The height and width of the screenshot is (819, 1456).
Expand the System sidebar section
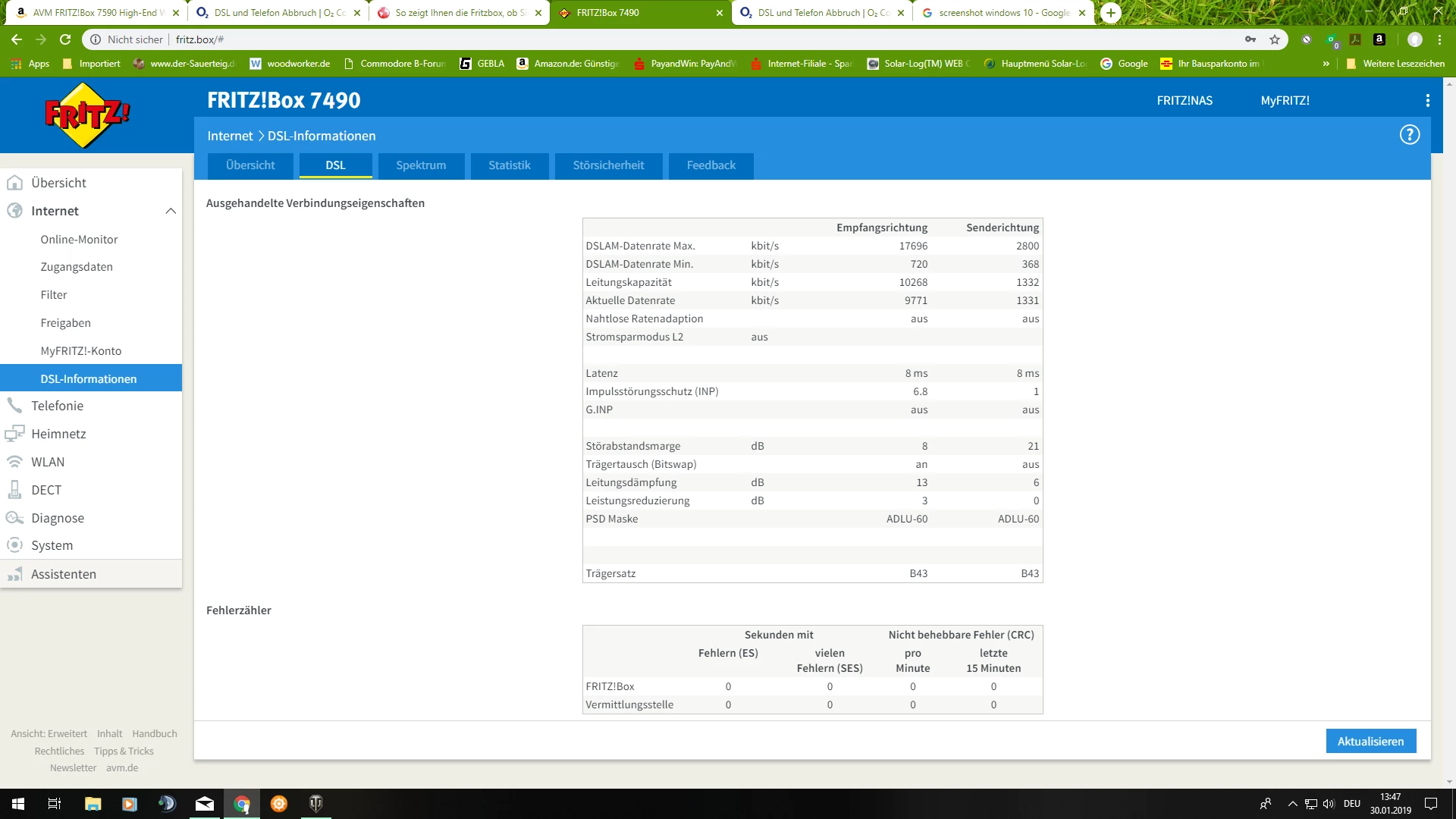(x=52, y=545)
